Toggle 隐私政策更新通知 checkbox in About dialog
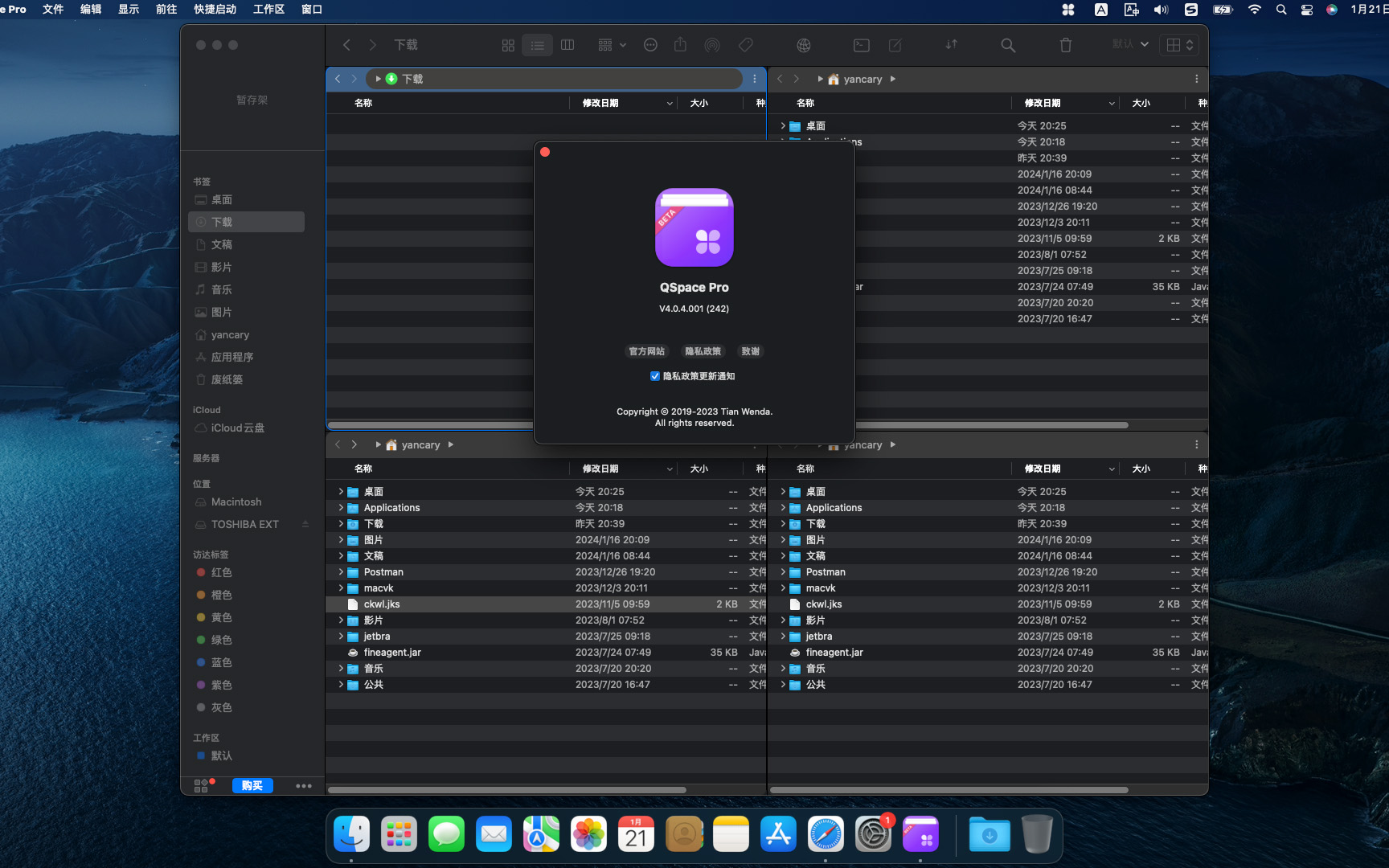 (x=655, y=376)
